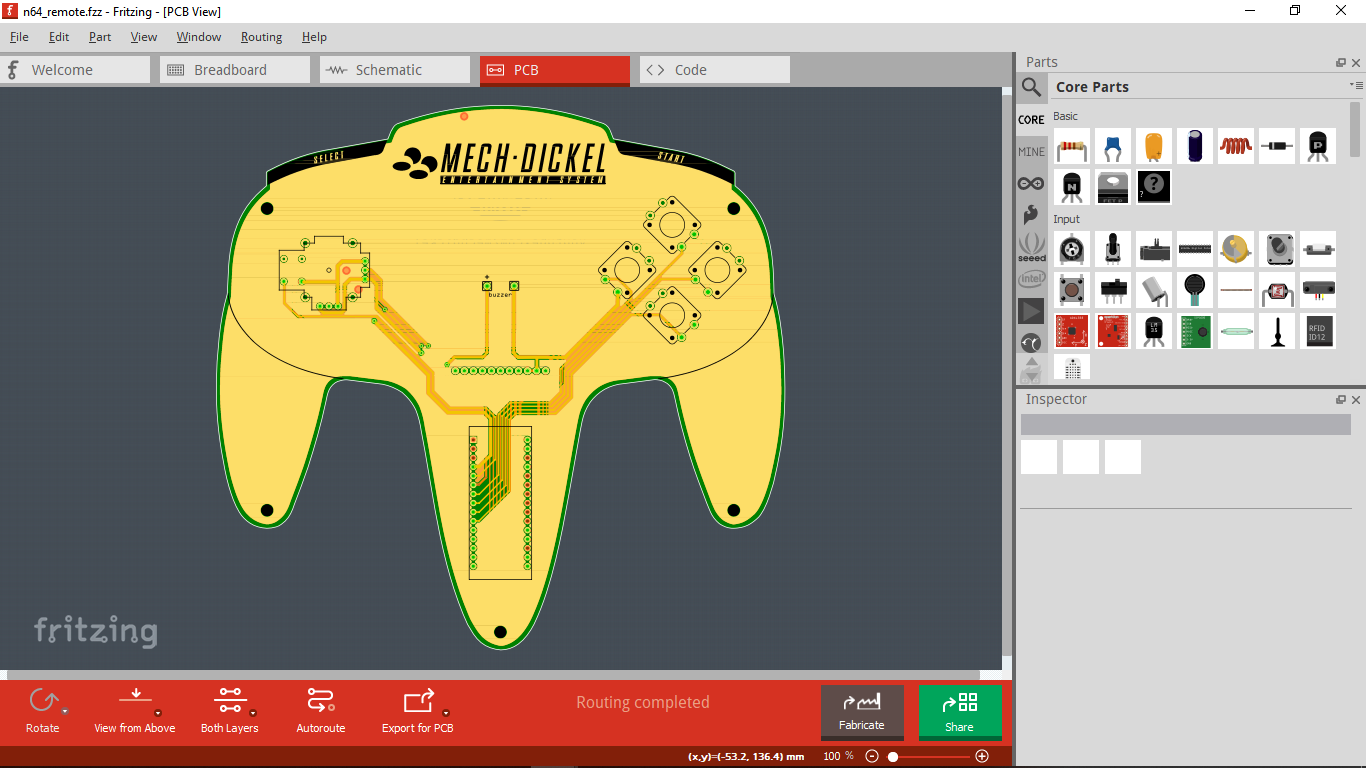
Task: Open the Seeed parts bin
Action: [x=1031, y=246]
